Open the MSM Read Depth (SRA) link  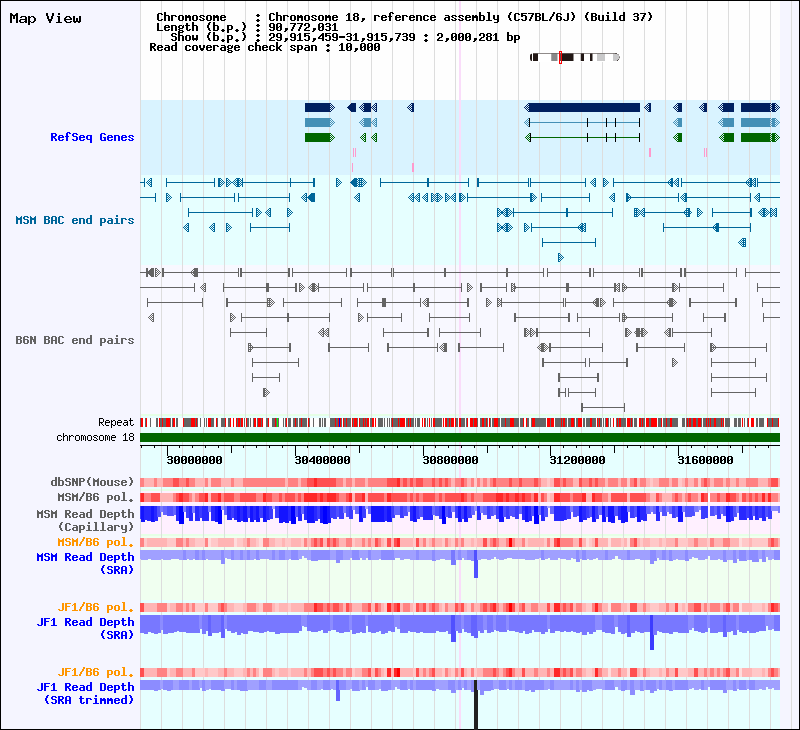pyautogui.click(x=85, y=563)
